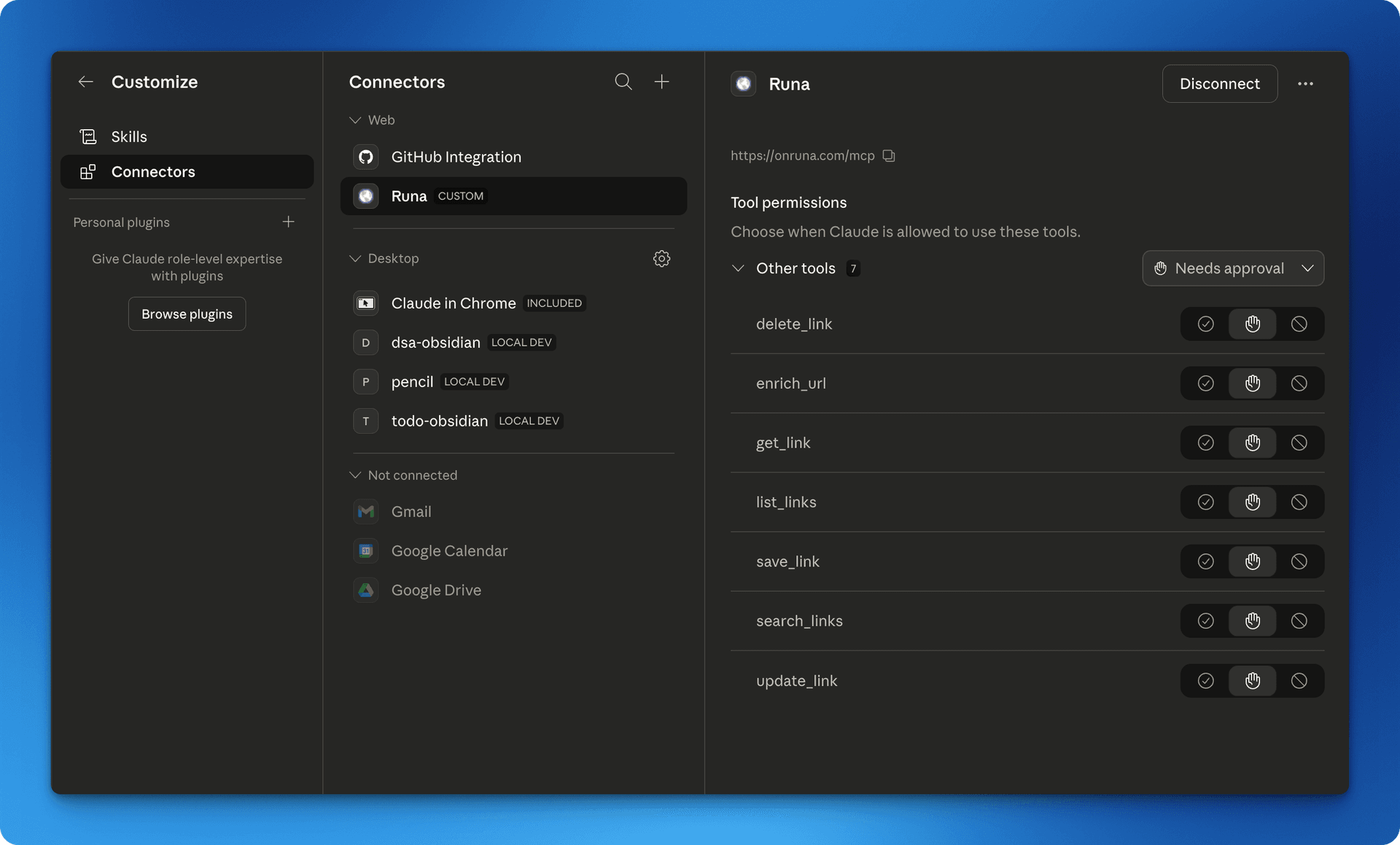Open the Runa more options menu
The height and width of the screenshot is (845, 1400).
tap(1305, 83)
